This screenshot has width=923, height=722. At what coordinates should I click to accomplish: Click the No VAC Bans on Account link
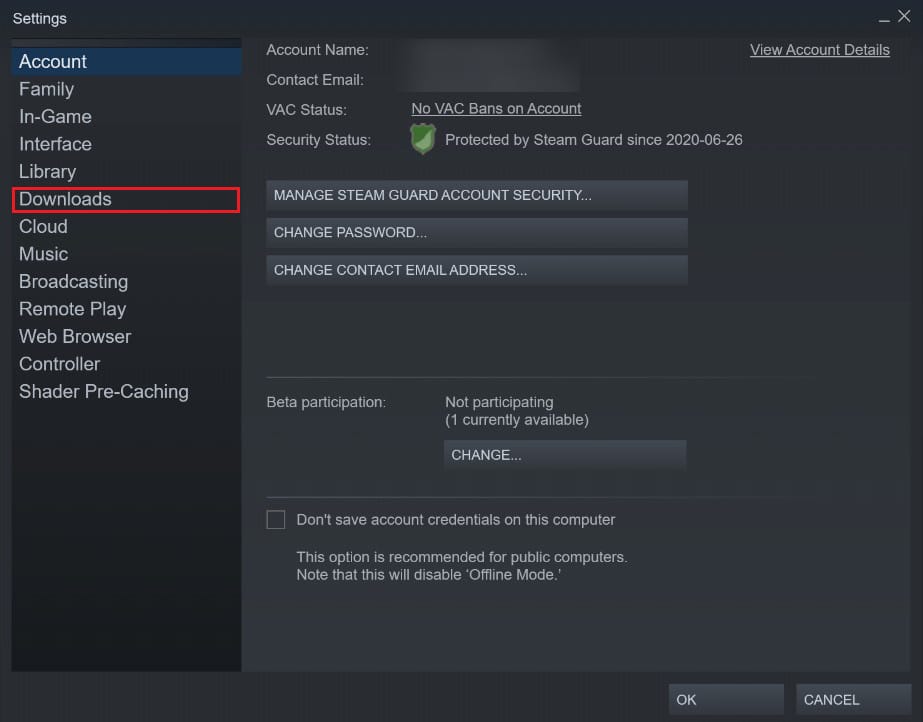click(x=495, y=108)
